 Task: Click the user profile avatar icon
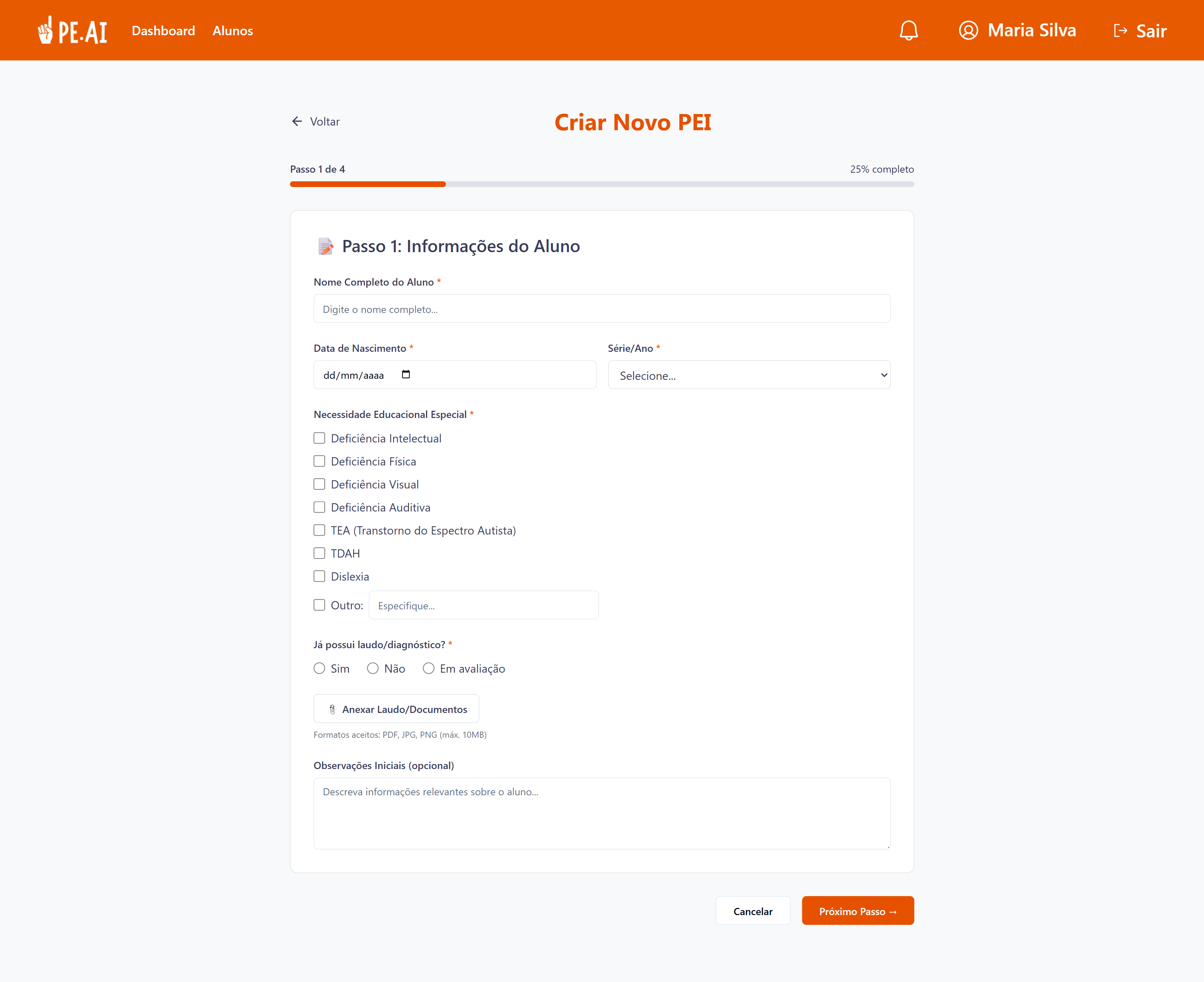pyautogui.click(x=968, y=31)
